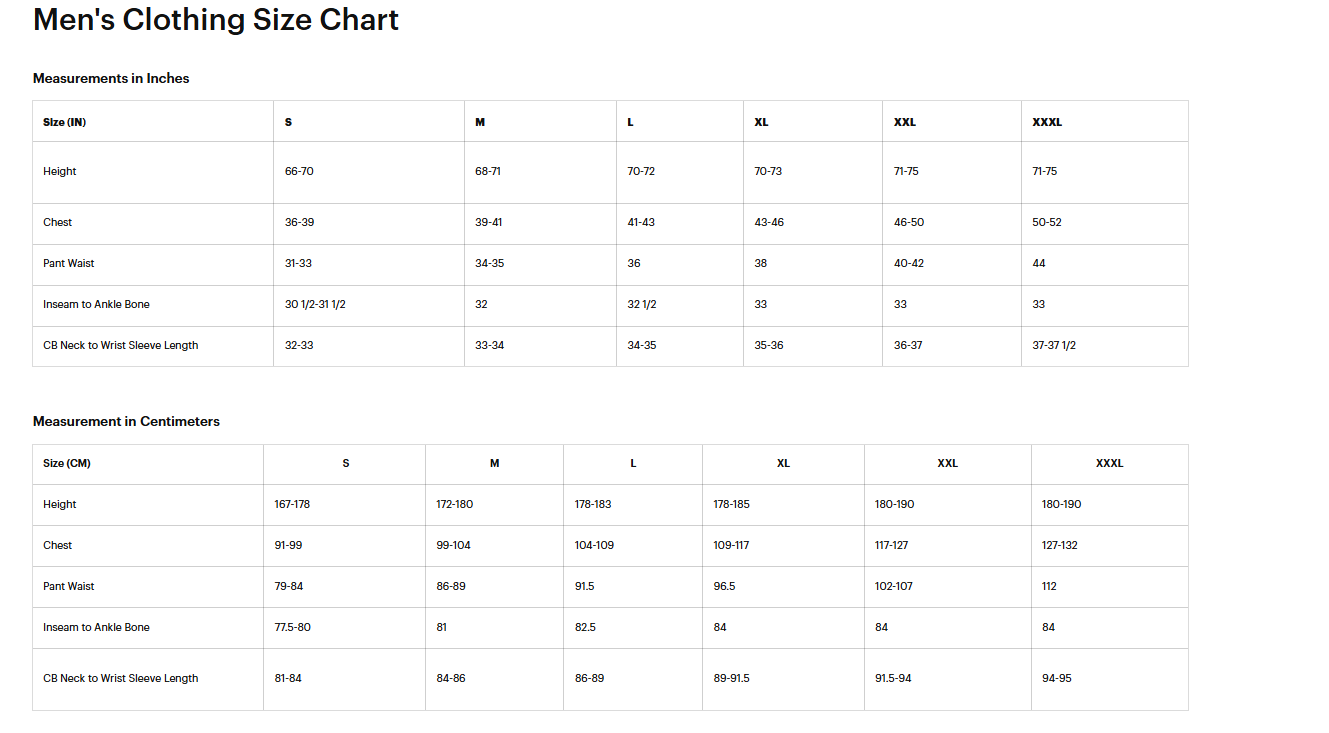Image resolution: width=1329 pixels, height=733 pixels.
Task: Click the "Men's Clothing Size Chart" title
Action: pos(216,20)
